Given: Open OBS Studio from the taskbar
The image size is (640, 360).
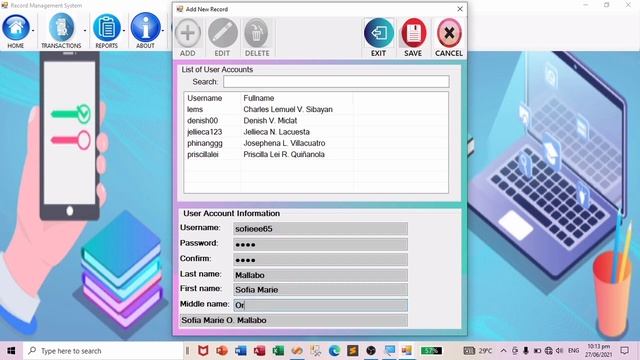Looking at the screenshot, I should pos(371,351).
